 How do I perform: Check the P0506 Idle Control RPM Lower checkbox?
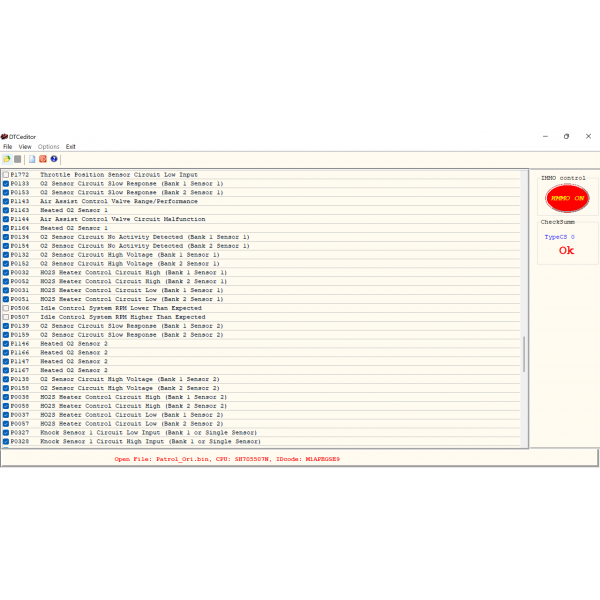[x=5, y=309]
